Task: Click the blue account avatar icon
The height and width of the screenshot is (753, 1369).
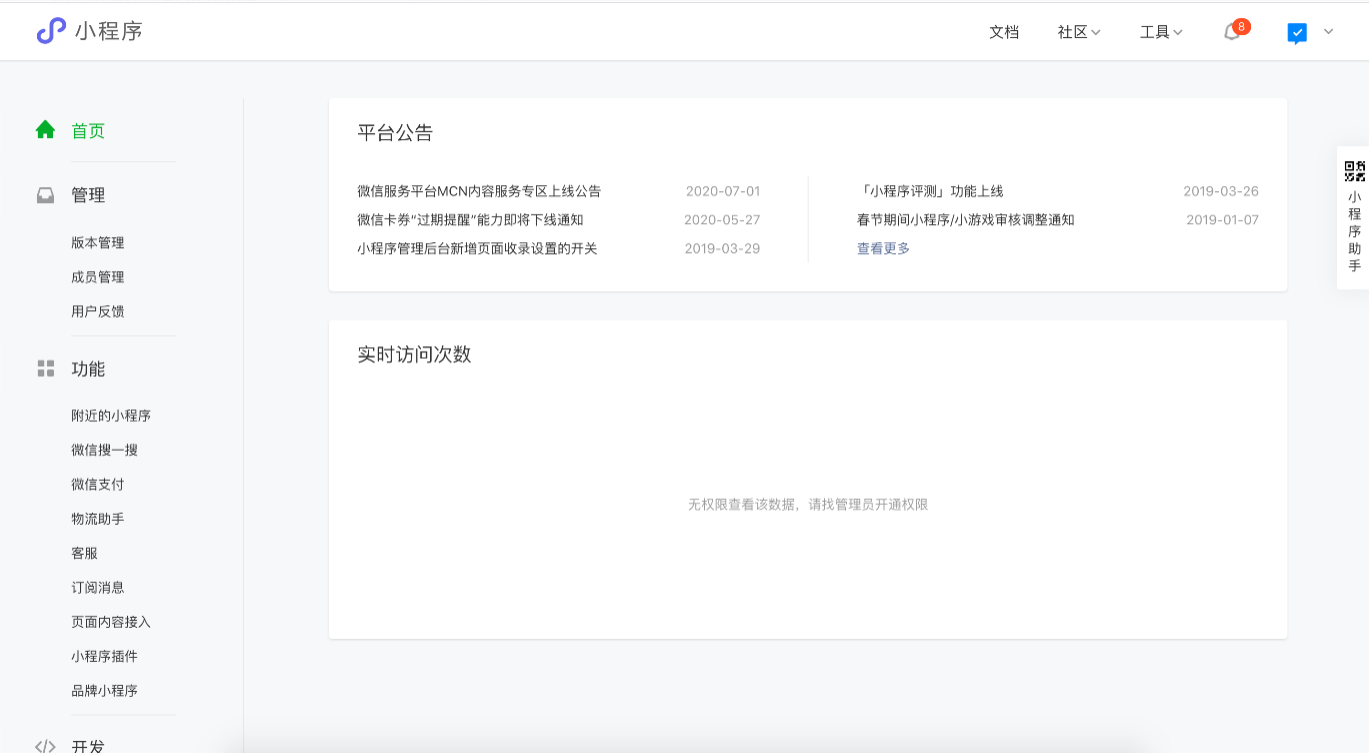Action: 1297,33
